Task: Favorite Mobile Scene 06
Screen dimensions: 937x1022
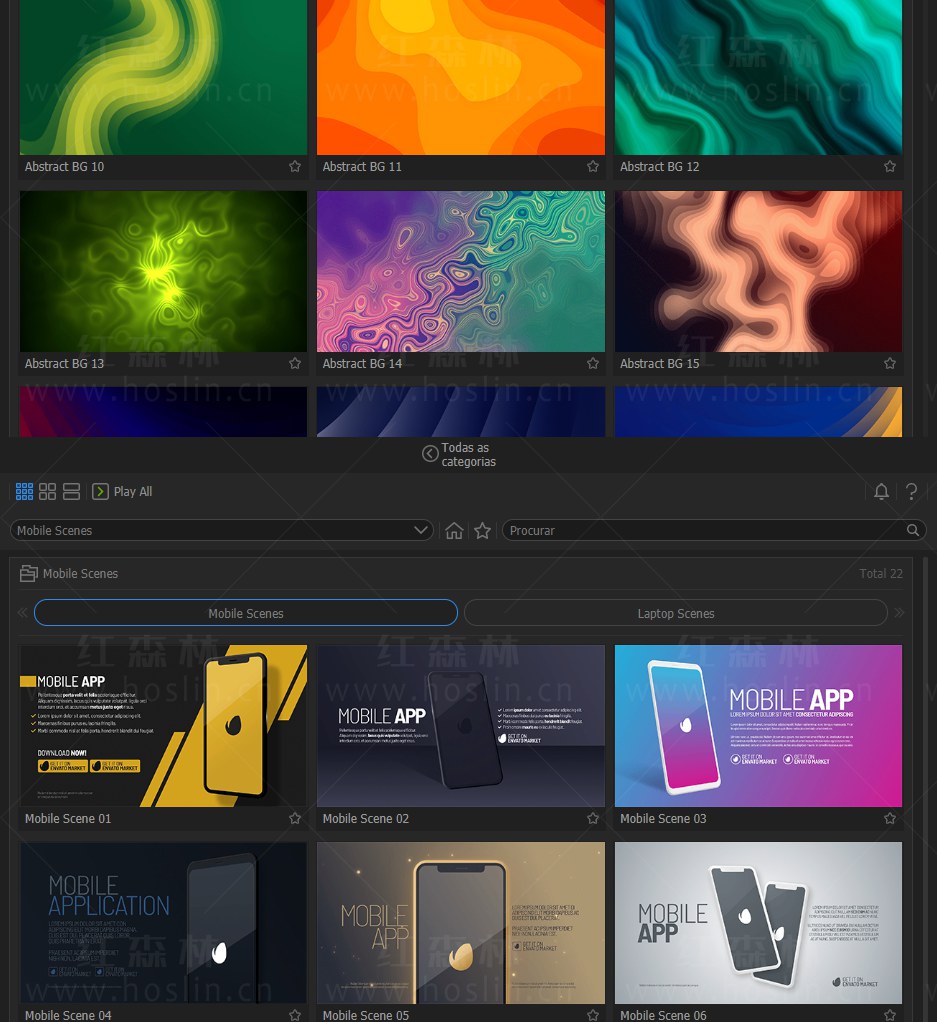Action: tap(890, 1015)
